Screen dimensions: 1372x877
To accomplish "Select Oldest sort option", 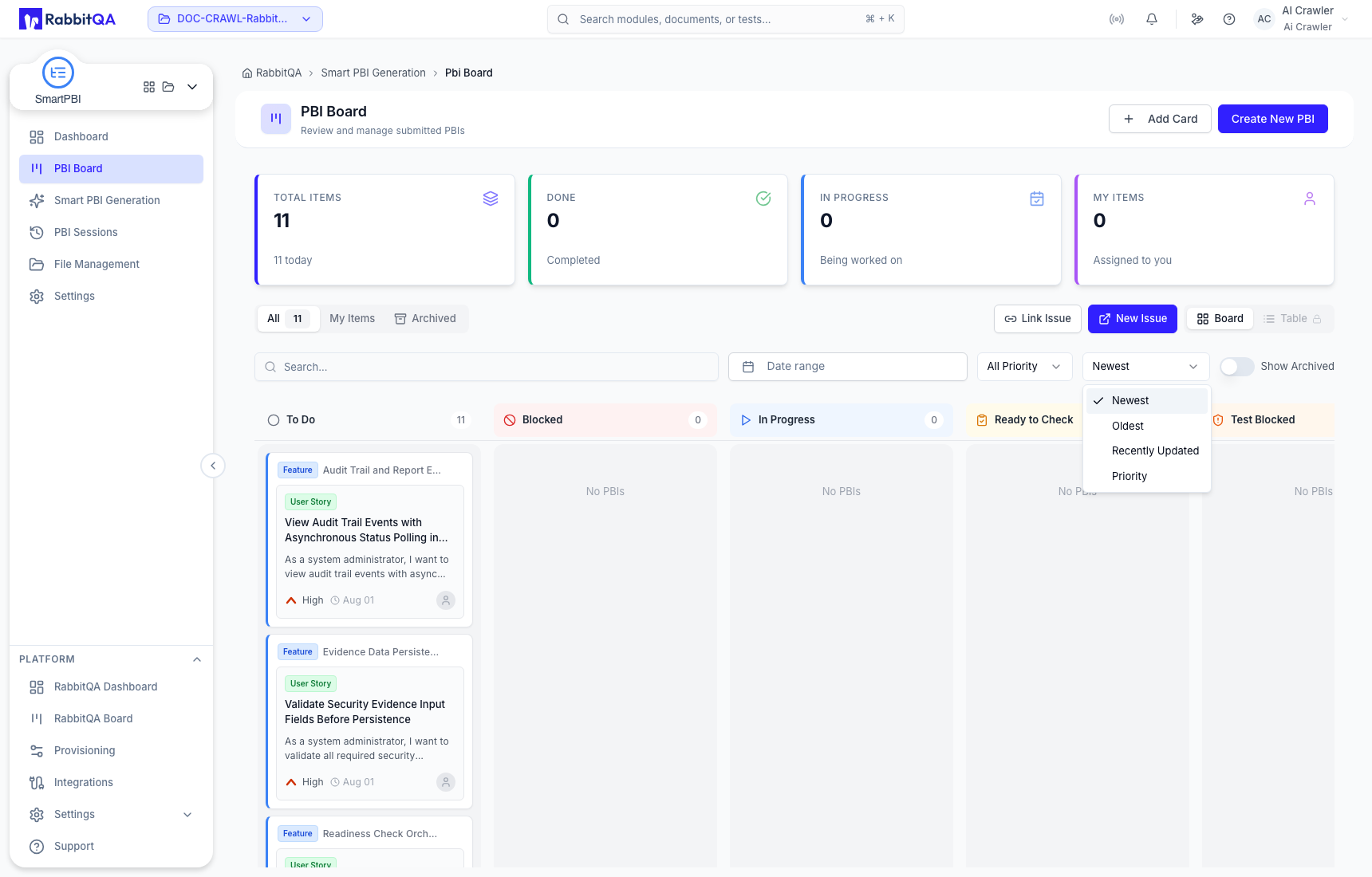I will 1147,427.
